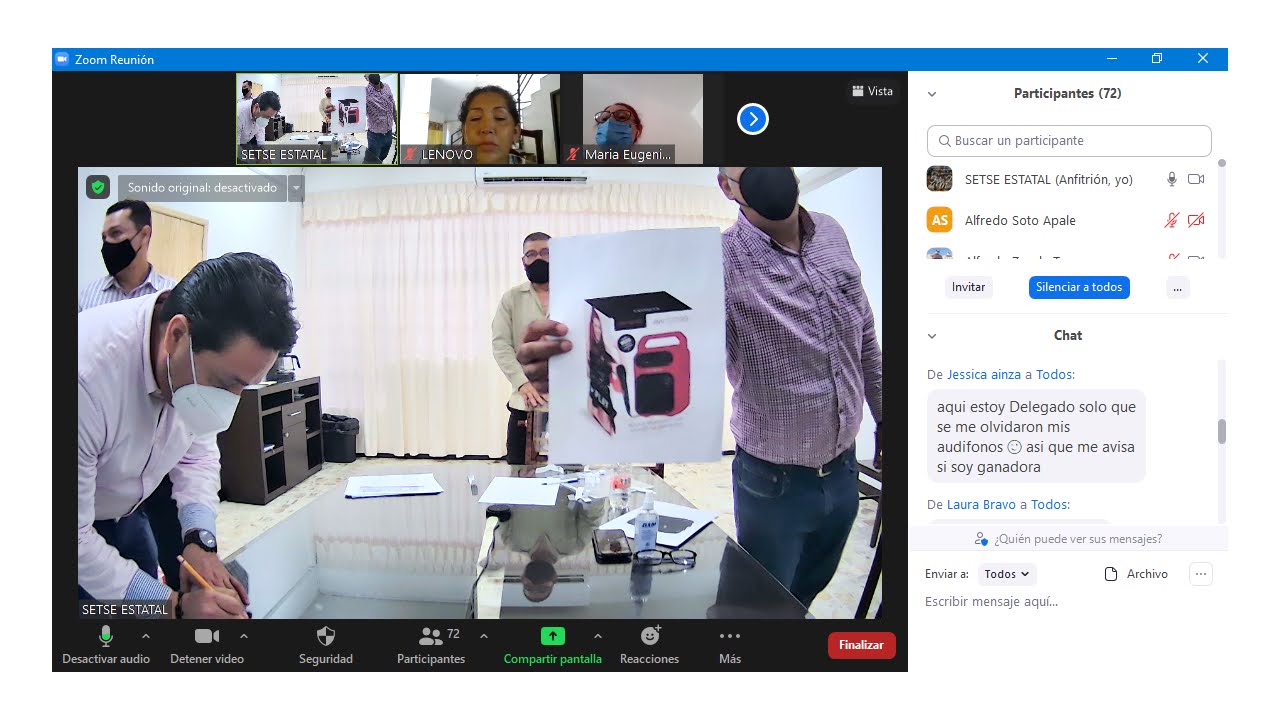Click Alfredo Soto Apale muted microphone icon
The image size is (1280, 720).
1172,220
